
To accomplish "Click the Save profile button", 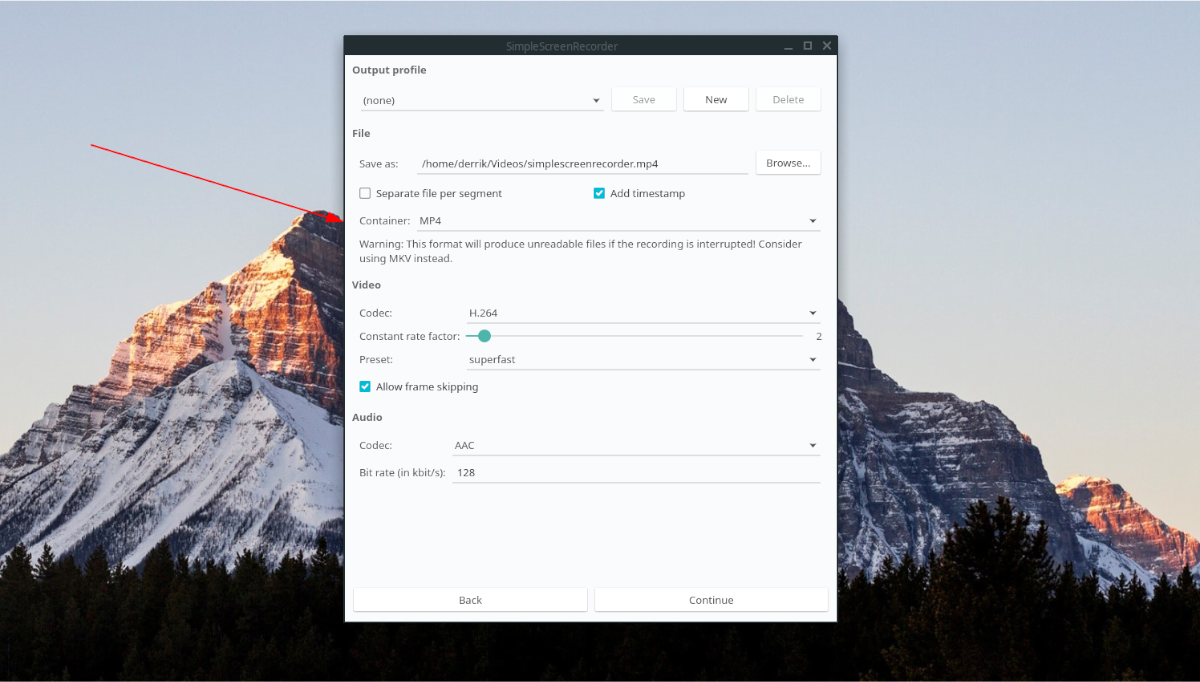I will tap(644, 99).
